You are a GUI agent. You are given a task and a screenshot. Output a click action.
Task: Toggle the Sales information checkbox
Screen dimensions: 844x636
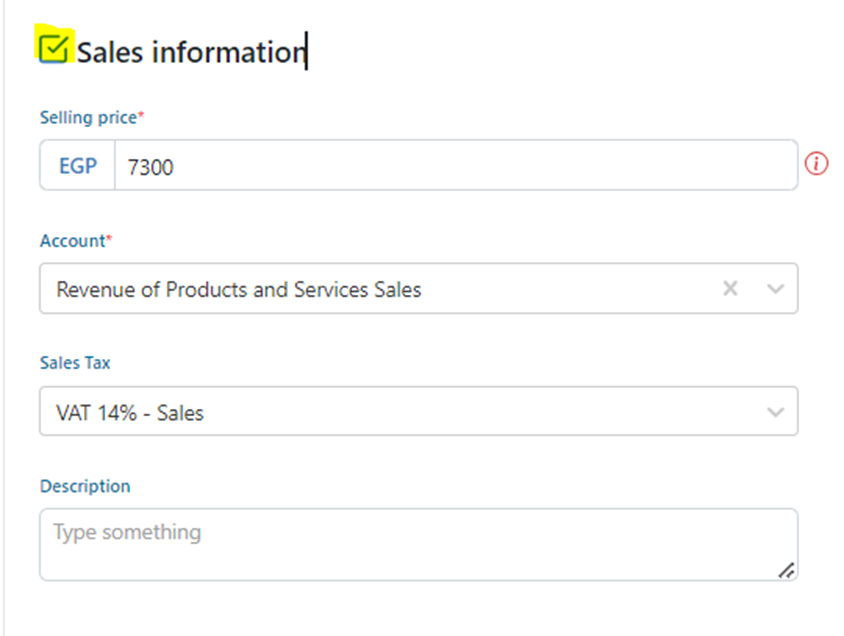53,47
